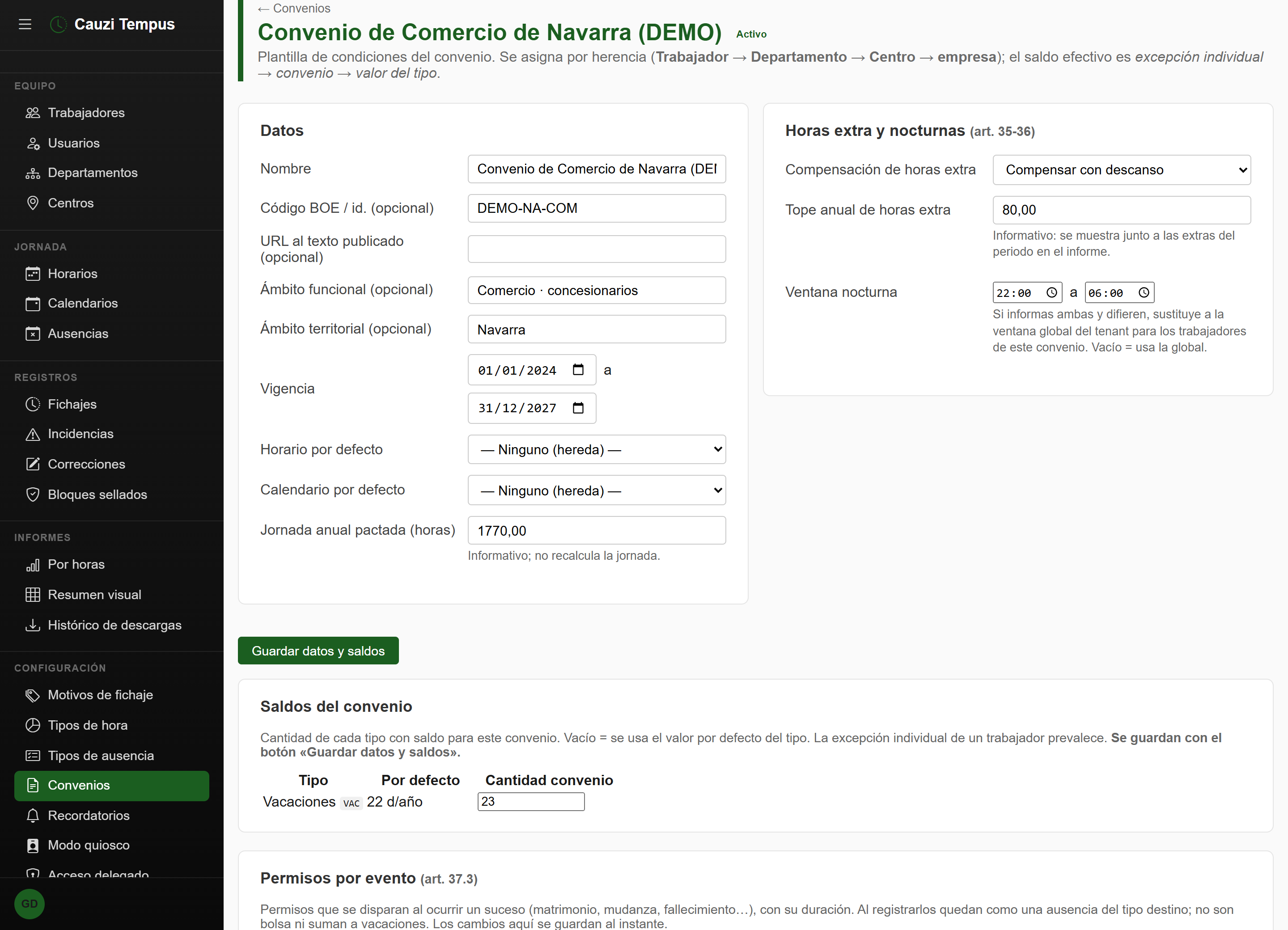Click the Motivos de fichaje tag icon

(33, 695)
